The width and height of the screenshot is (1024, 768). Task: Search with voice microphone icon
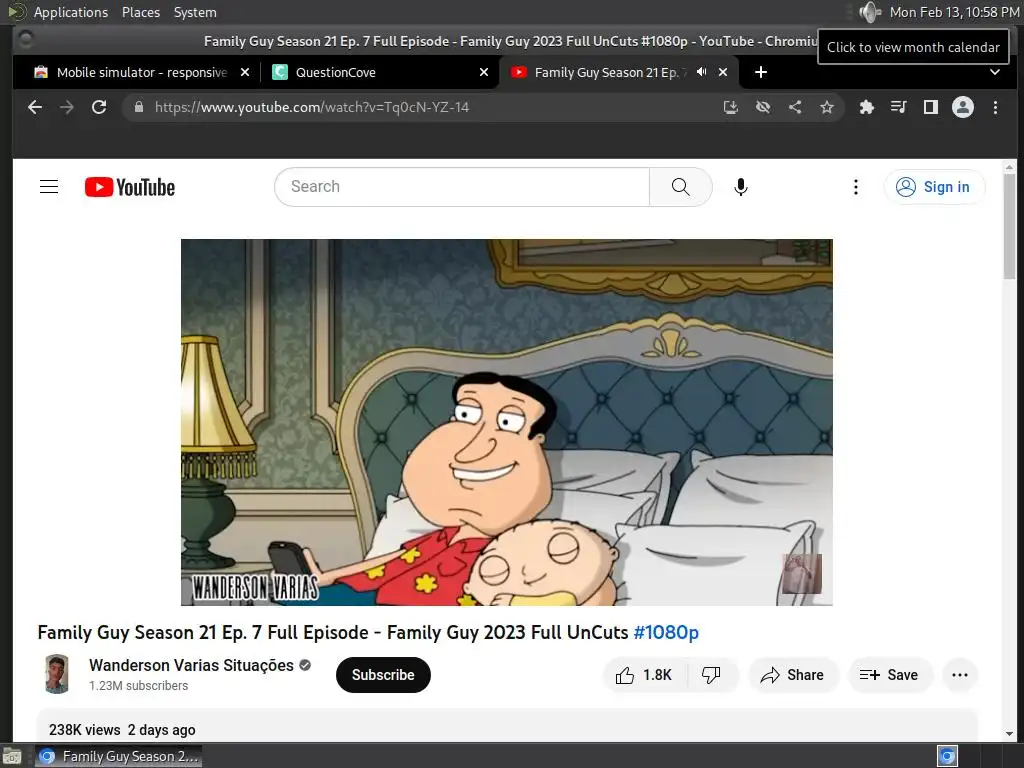(x=741, y=187)
